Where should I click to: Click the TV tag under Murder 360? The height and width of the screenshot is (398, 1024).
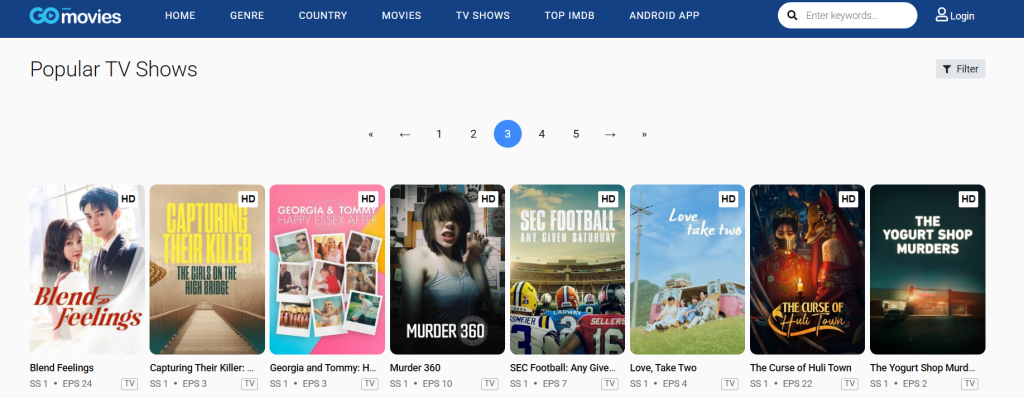[489, 384]
